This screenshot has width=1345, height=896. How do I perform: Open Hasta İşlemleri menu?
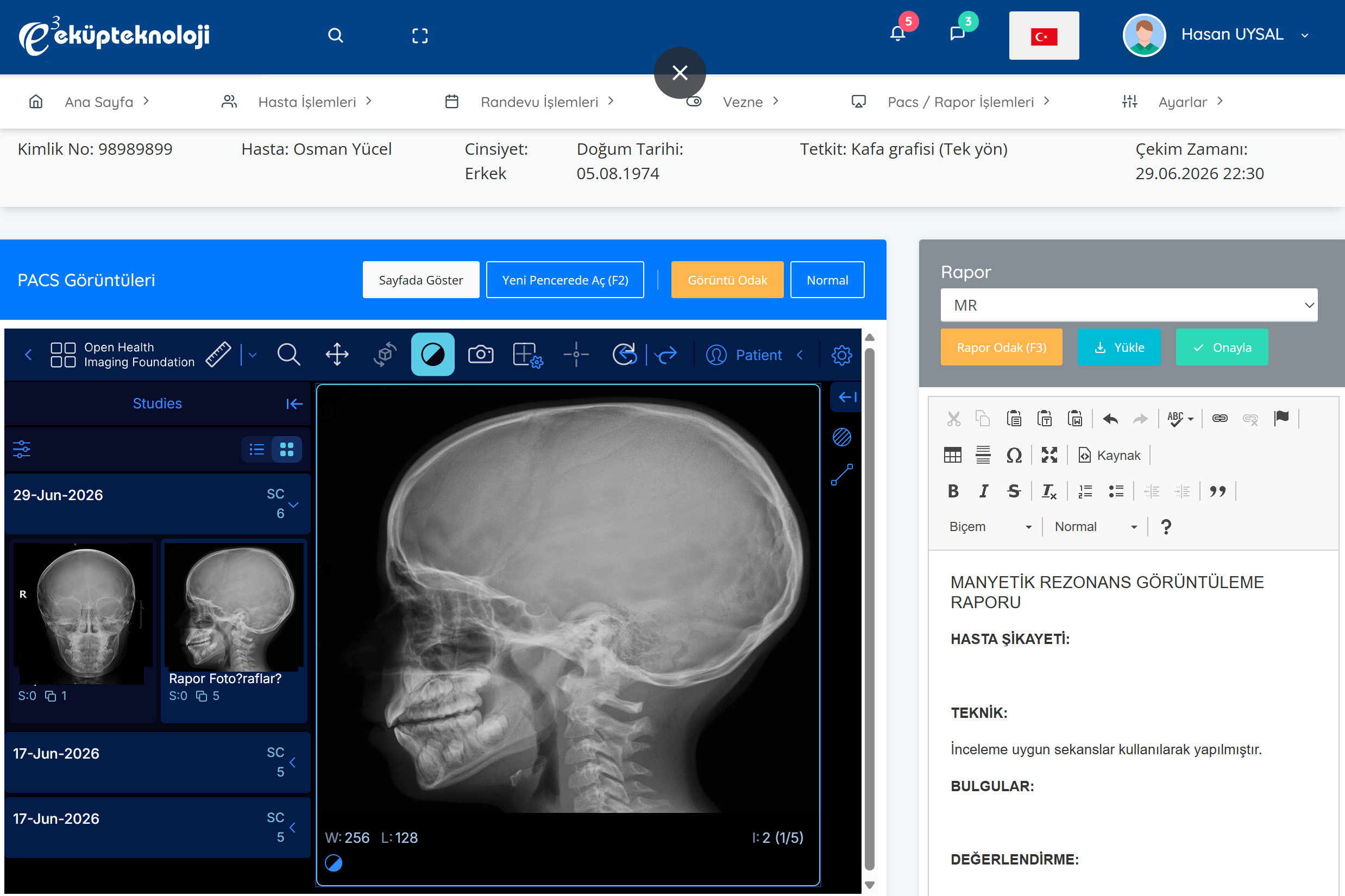pos(307,102)
